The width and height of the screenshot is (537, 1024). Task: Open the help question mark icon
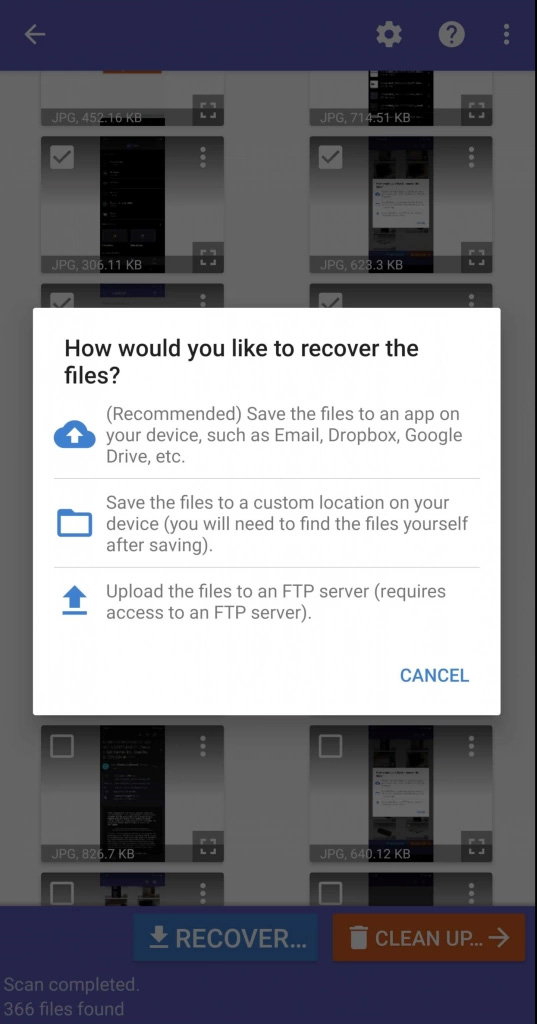pos(451,35)
